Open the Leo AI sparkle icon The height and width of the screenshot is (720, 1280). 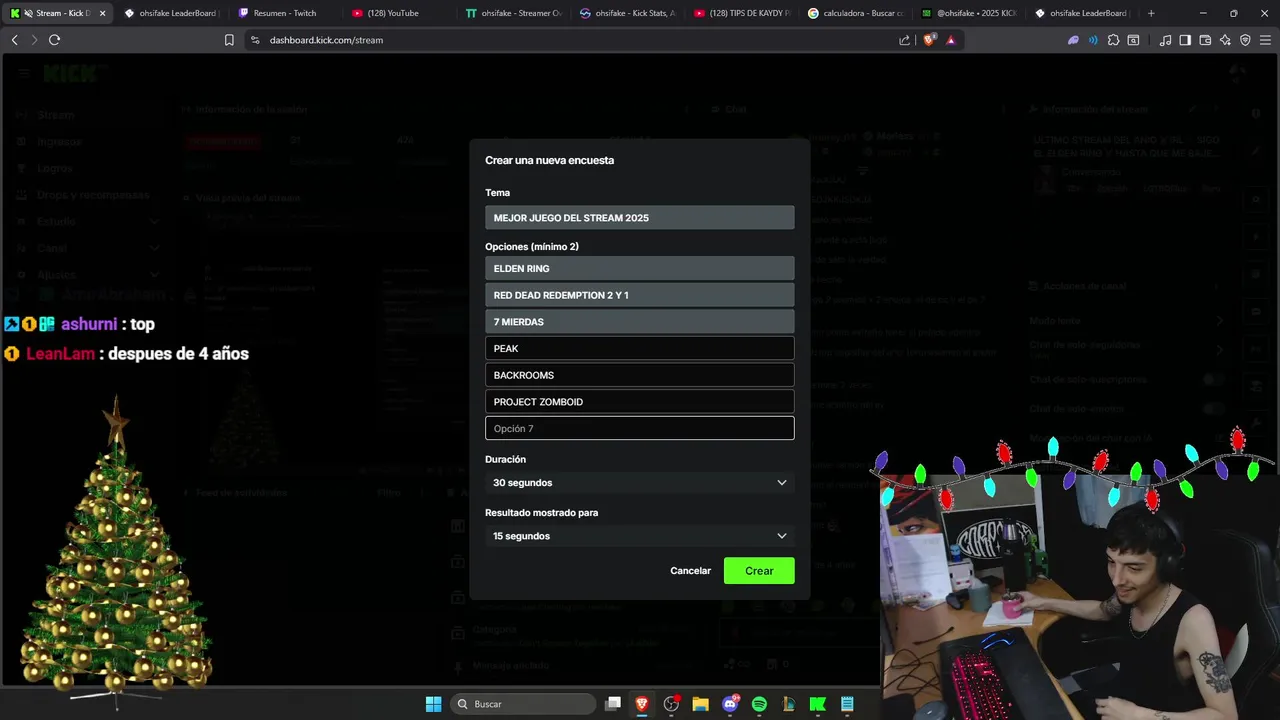point(1225,40)
